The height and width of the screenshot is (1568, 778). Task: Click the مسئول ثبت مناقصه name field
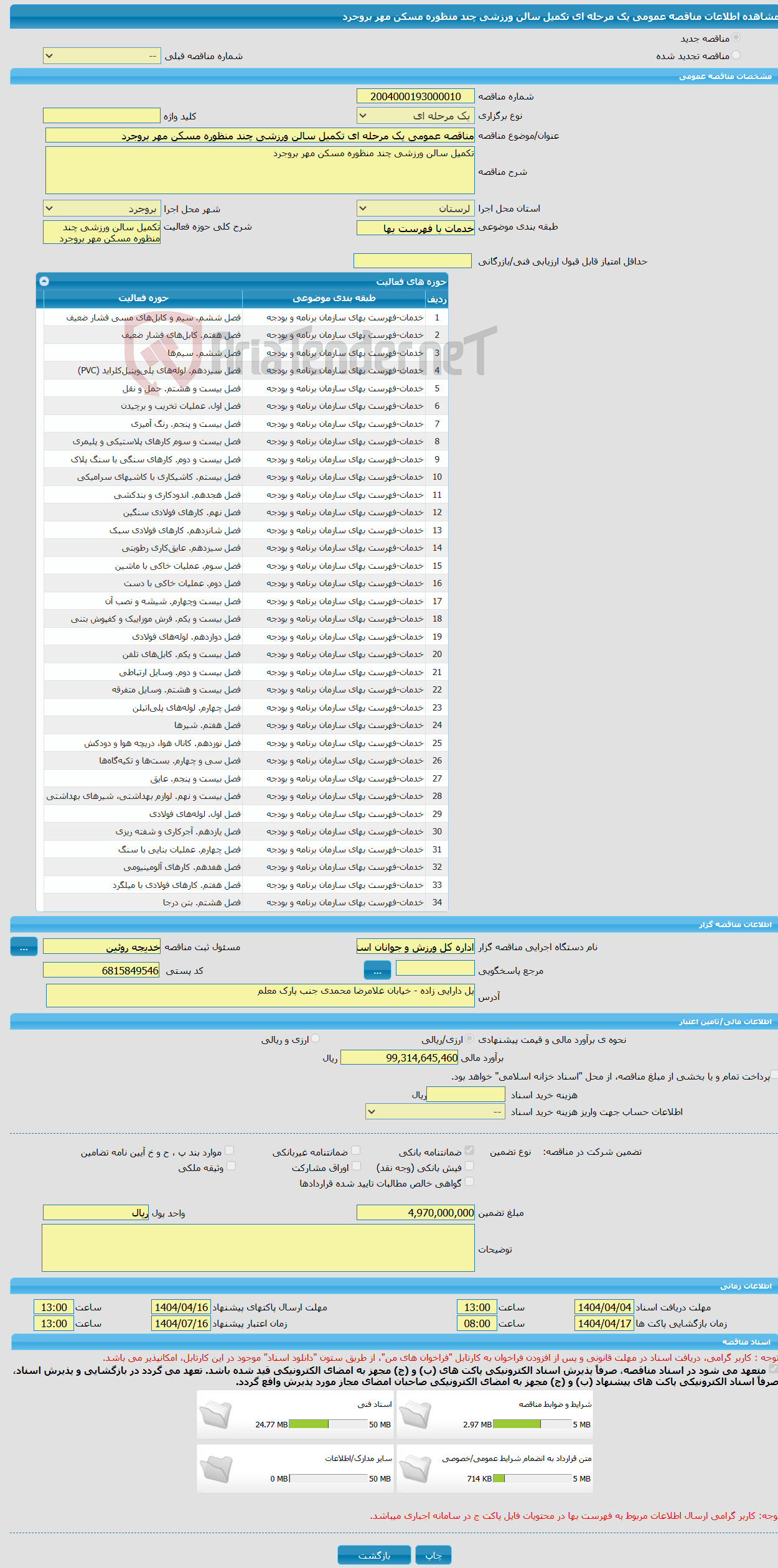tap(102, 946)
